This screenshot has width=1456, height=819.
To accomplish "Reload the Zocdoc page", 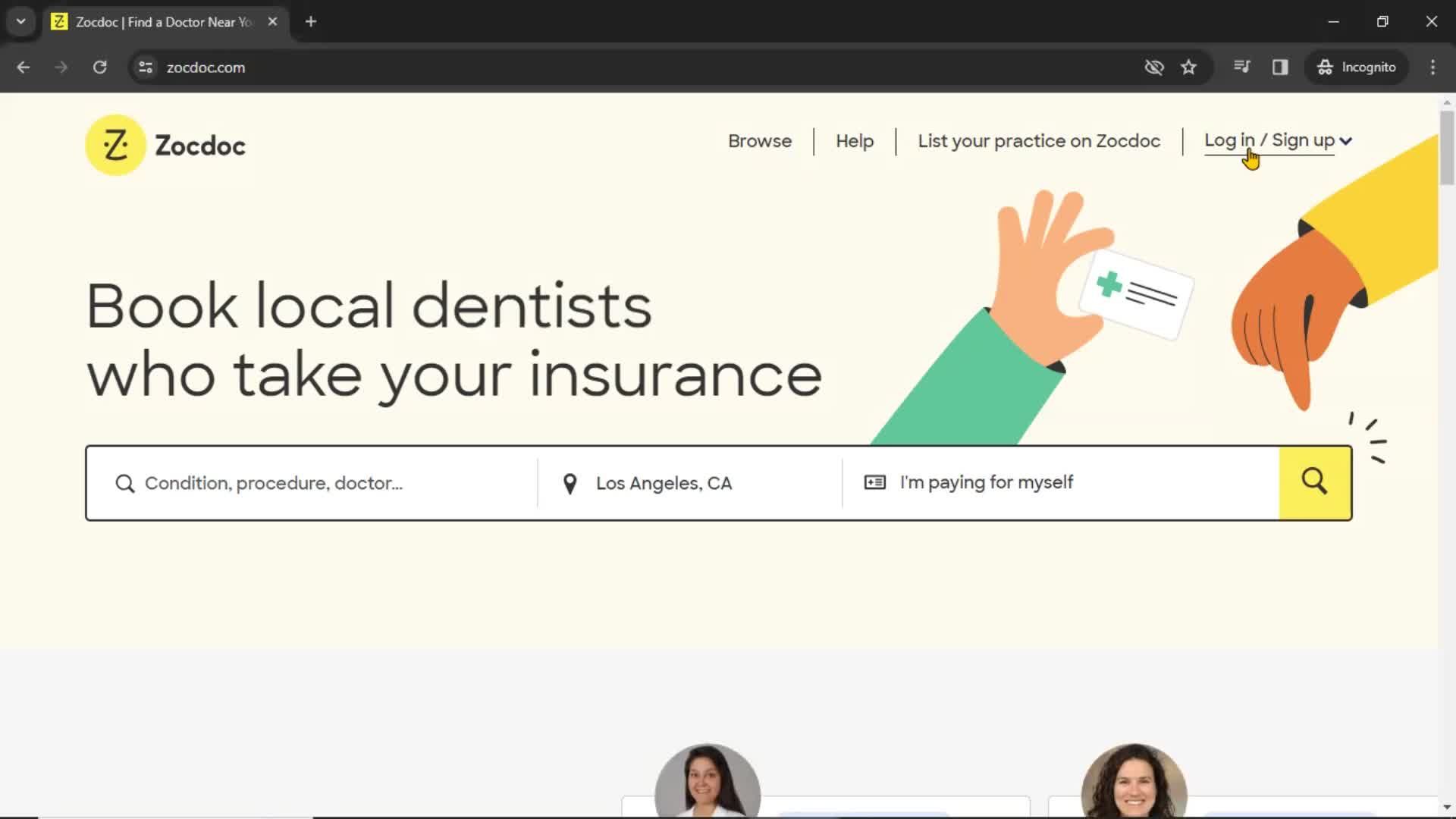I will [100, 67].
